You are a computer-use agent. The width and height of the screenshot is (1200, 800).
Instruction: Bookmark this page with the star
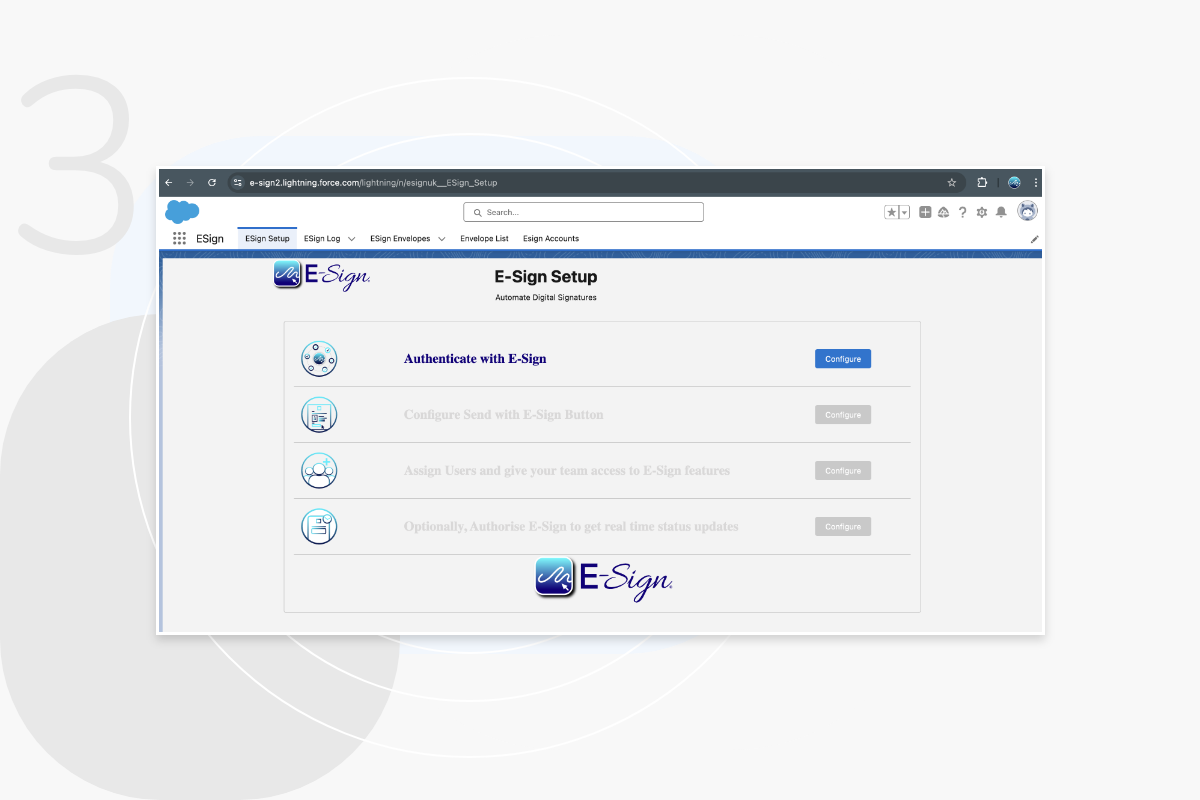point(952,183)
